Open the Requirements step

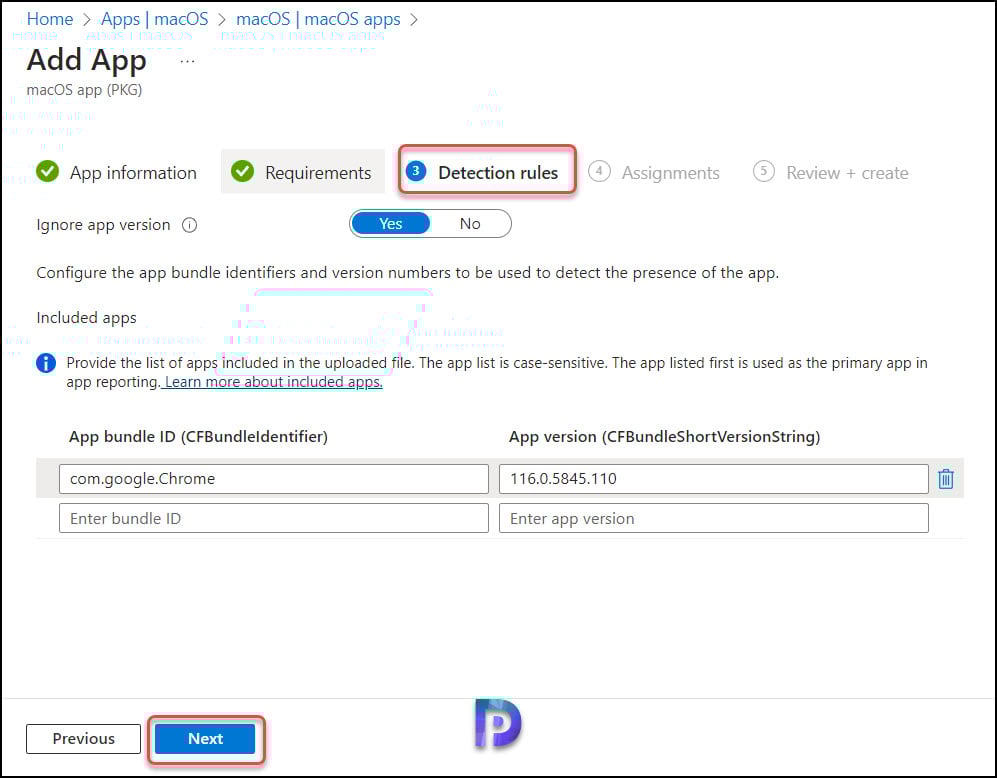[x=301, y=172]
